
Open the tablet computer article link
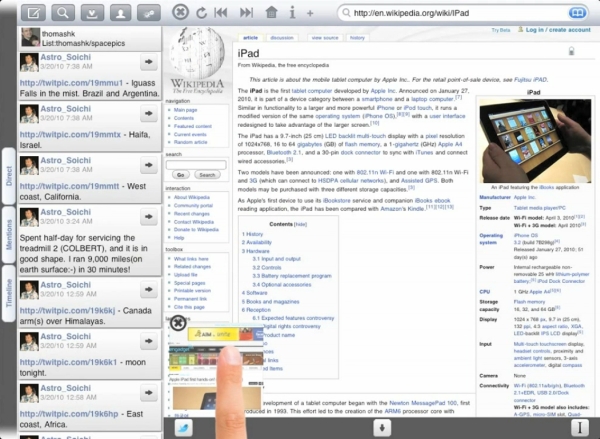(312, 91)
